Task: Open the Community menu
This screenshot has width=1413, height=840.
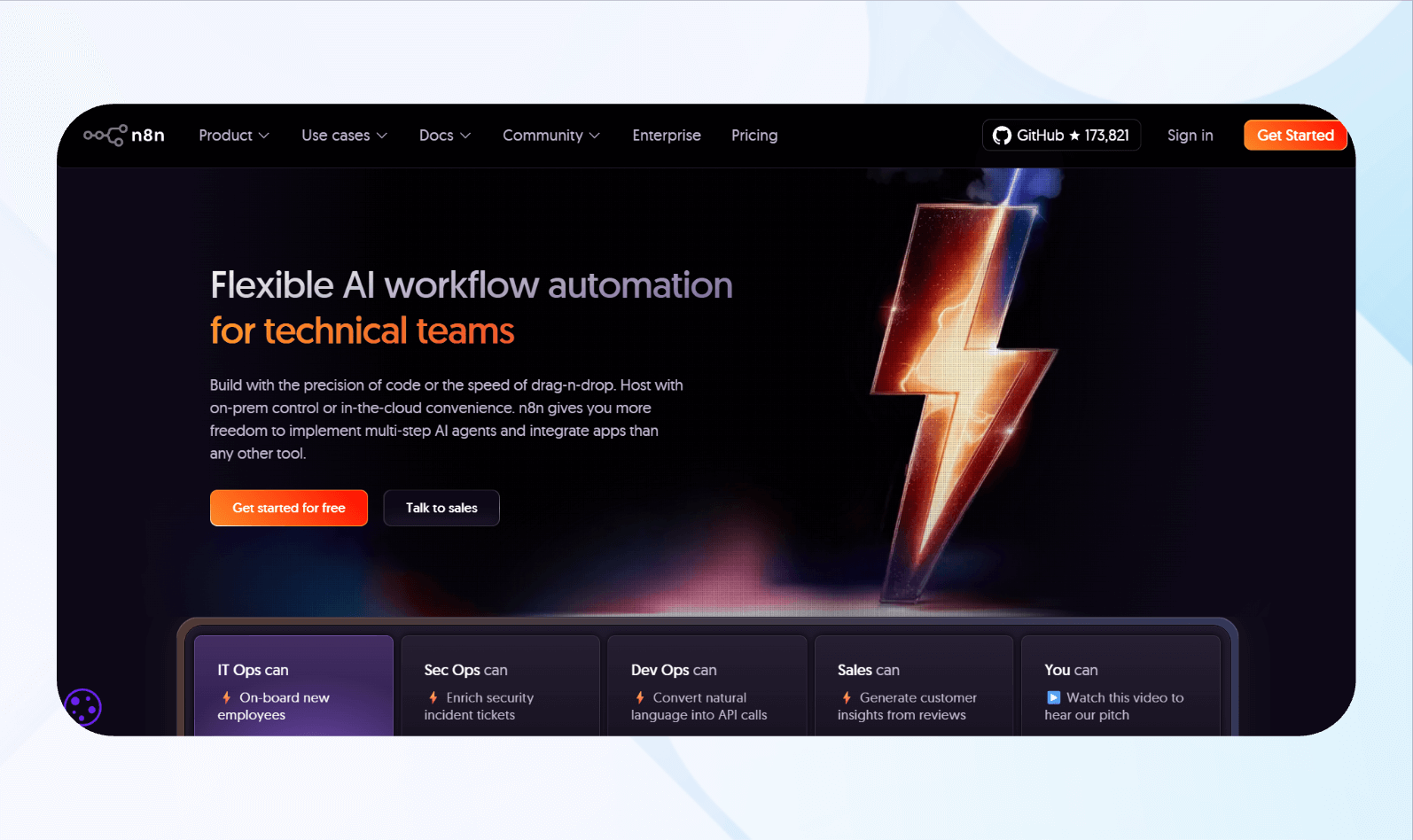Action: click(x=551, y=136)
